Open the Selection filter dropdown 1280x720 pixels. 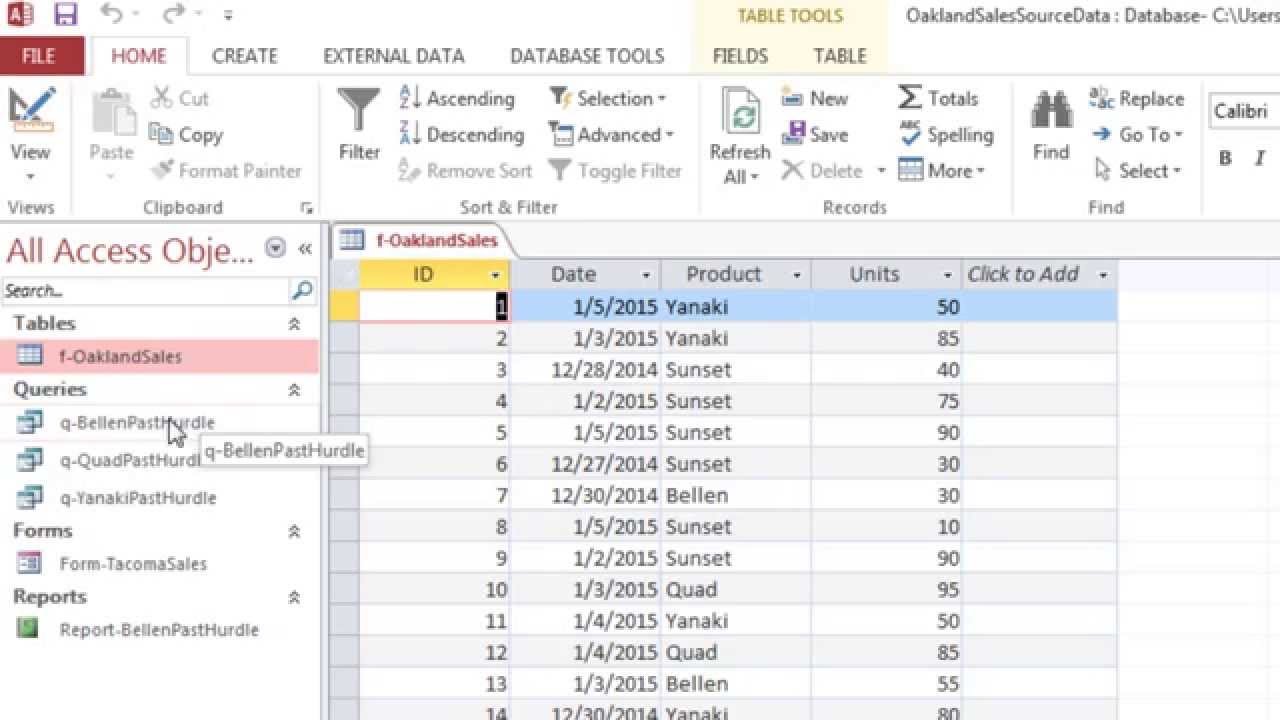[x=608, y=98]
